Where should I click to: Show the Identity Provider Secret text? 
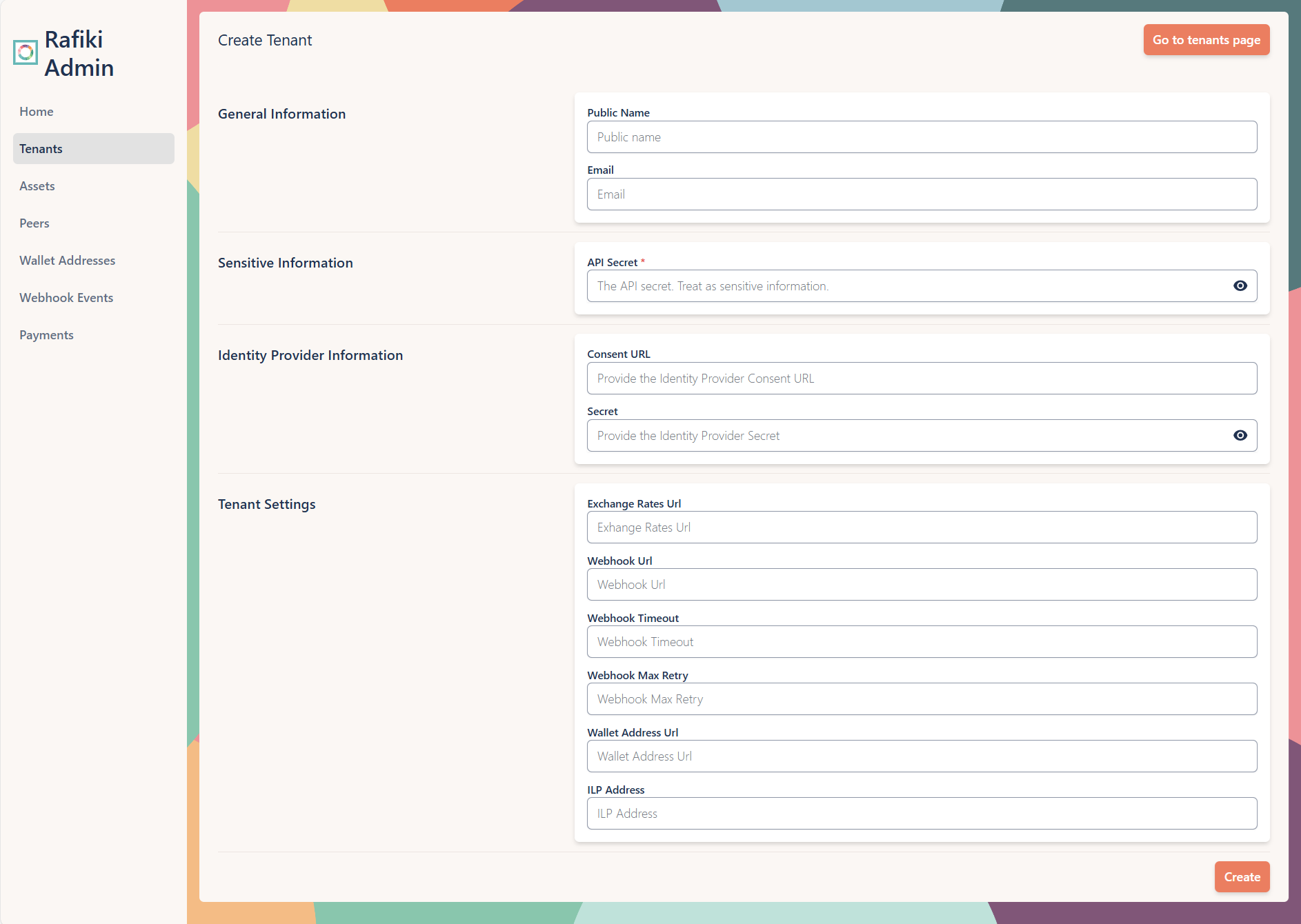(x=1240, y=435)
